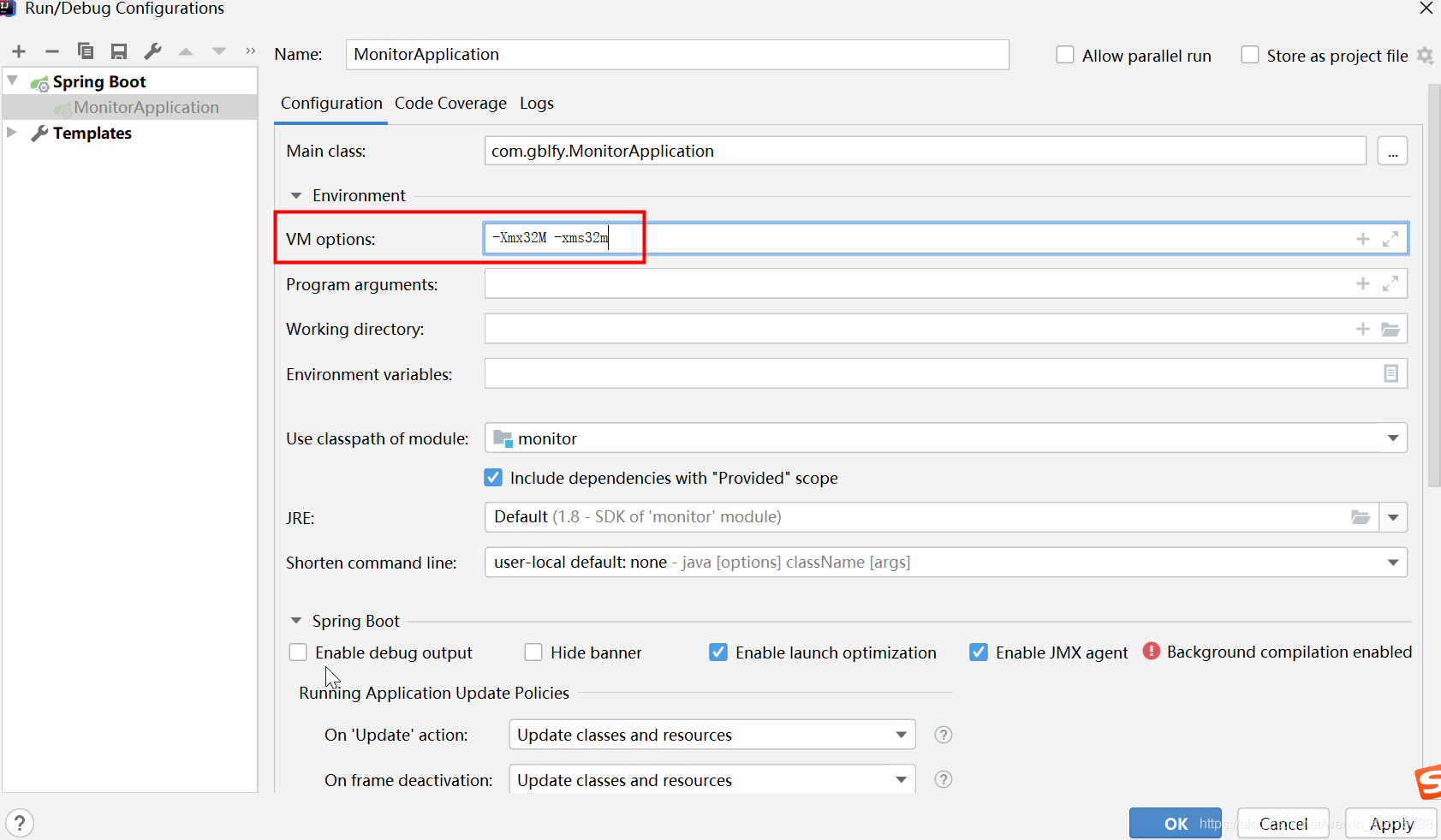Open Store as project file gear settings
The height and width of the screenshot is (840, 1441).
pos(1425,56)
